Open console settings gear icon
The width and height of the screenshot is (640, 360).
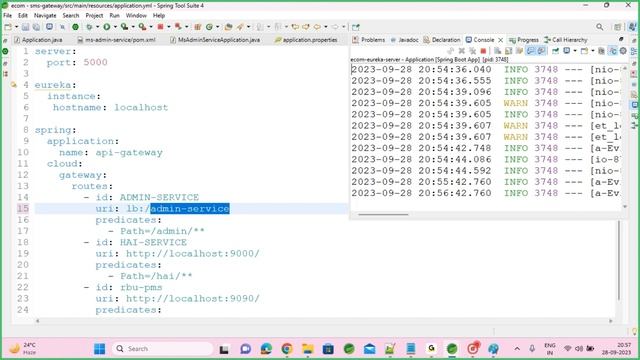(623, 51)
